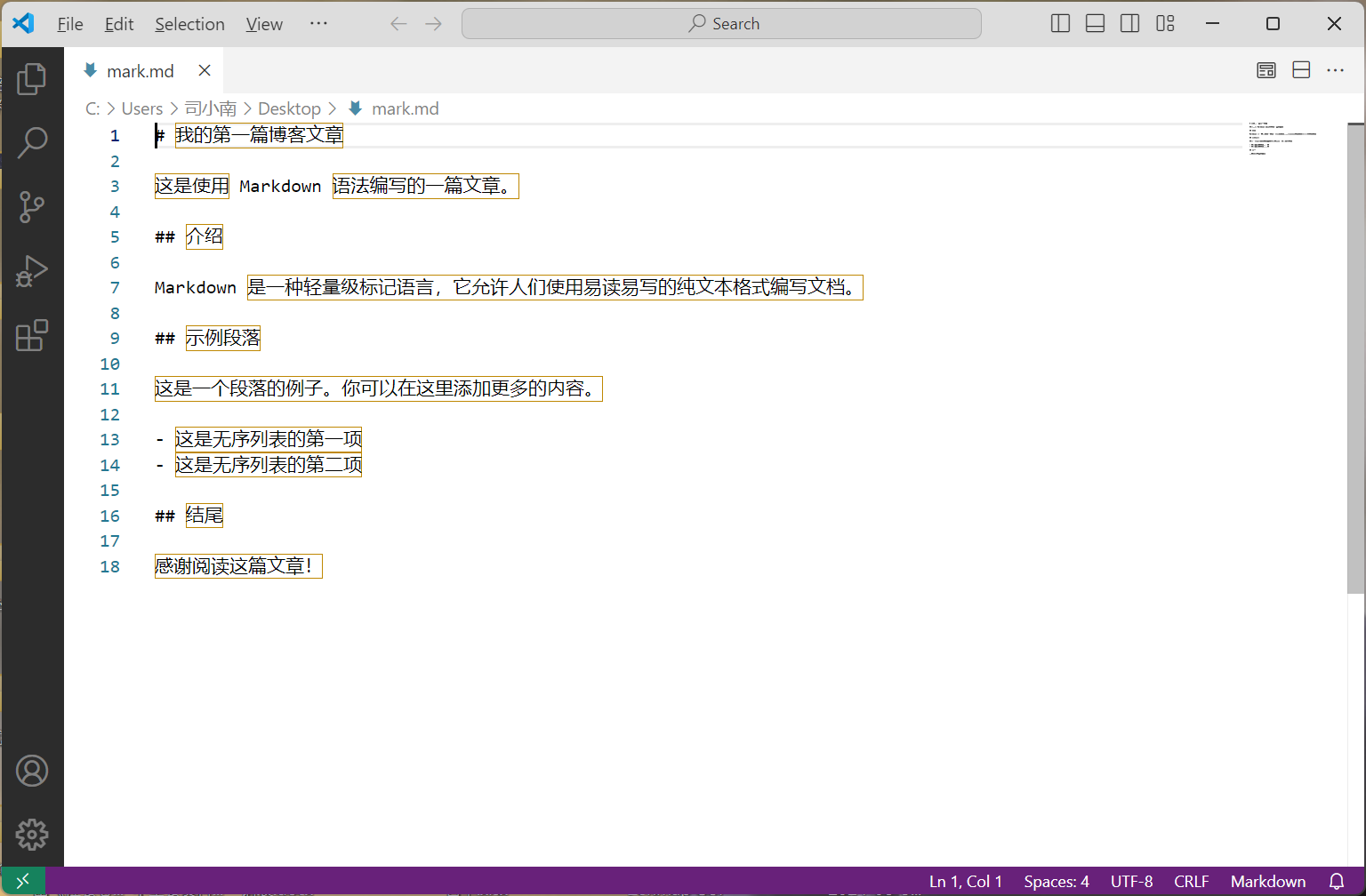
Task: Toggle primary side bar visibility
Action: tap(1060, 24)
